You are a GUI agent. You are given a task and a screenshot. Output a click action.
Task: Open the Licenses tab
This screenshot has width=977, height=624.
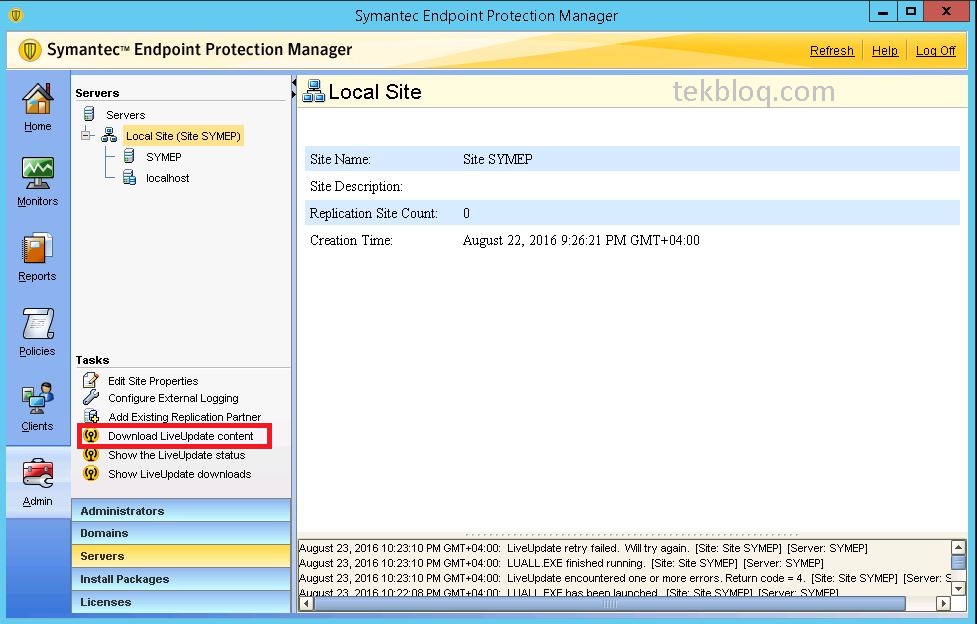(x=181, y=602)
